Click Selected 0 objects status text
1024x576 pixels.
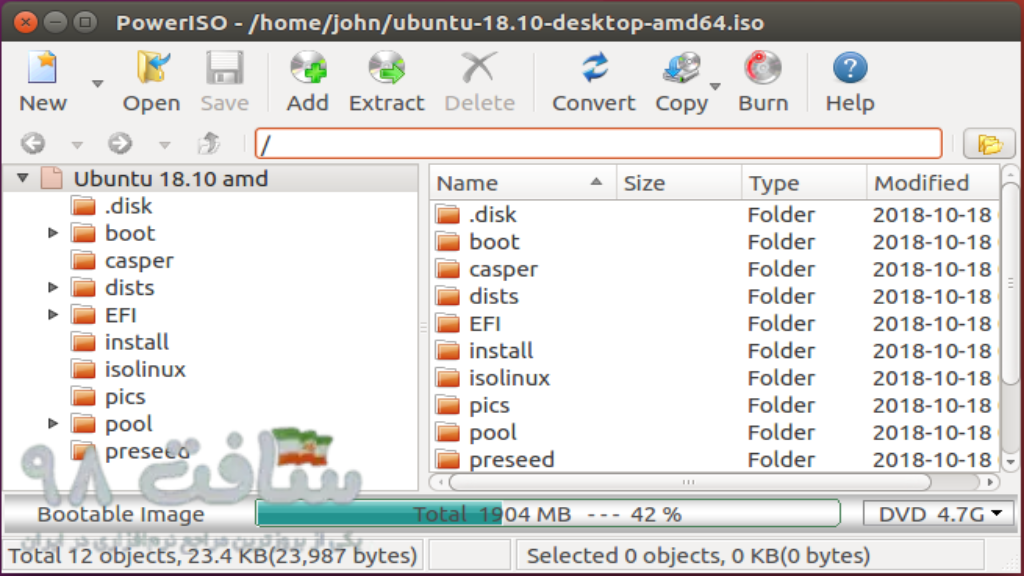click(x=698, y=556)
